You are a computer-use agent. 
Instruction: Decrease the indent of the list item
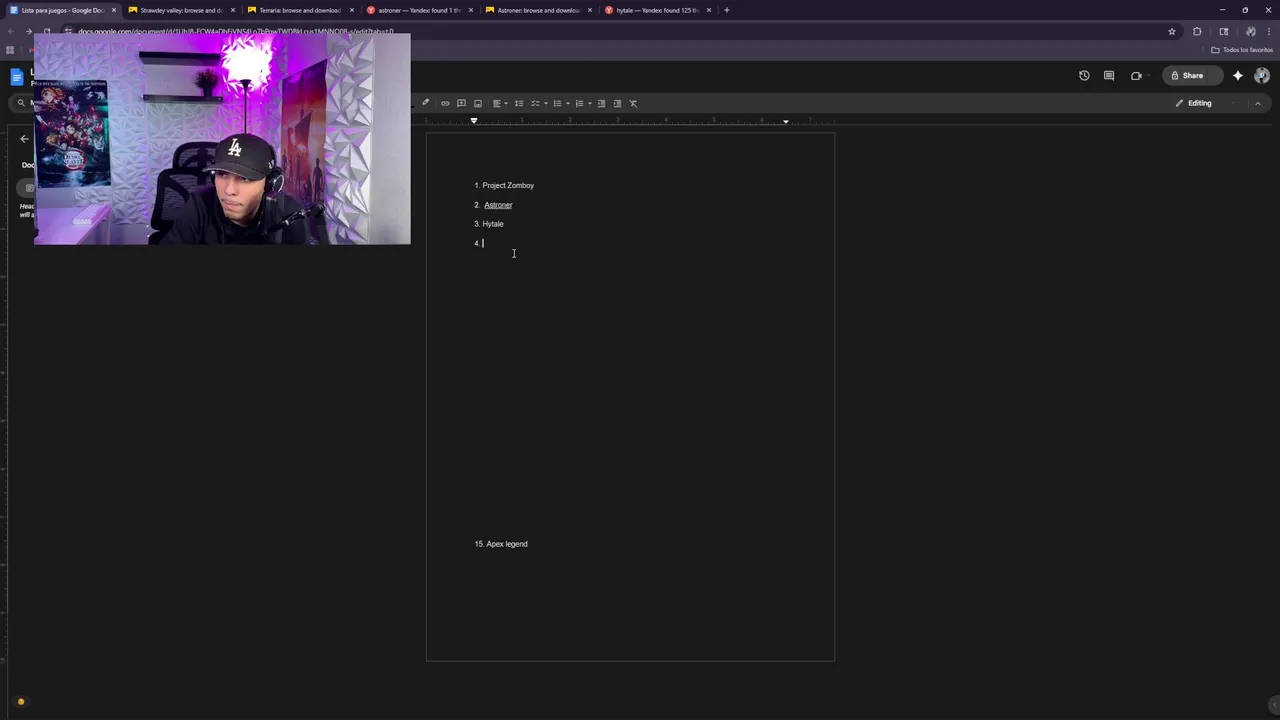tap(601, 103)
